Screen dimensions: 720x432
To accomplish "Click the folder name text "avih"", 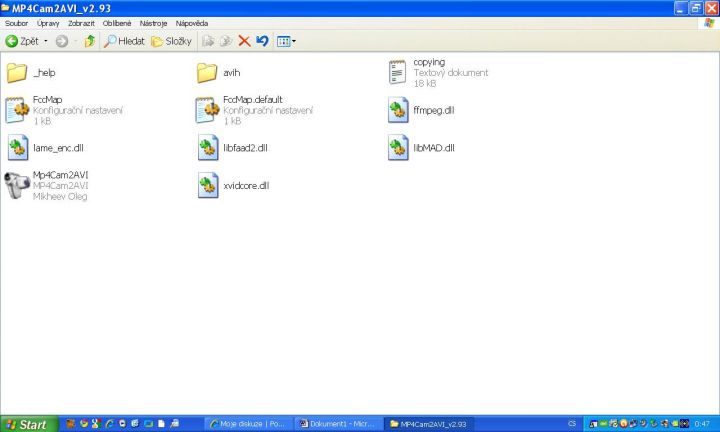I will pyautogui.click(x=231, y=73).
